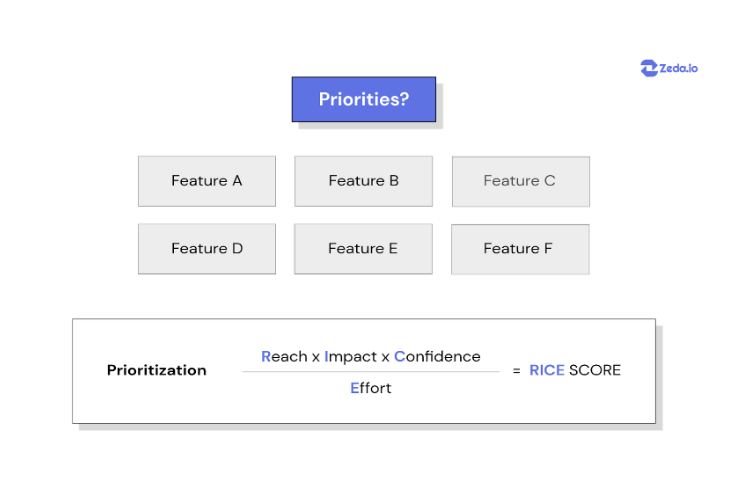This screenshot has height=490, width=736.
Task: Select the Effort denominator text
Action: tap(370, 388)
